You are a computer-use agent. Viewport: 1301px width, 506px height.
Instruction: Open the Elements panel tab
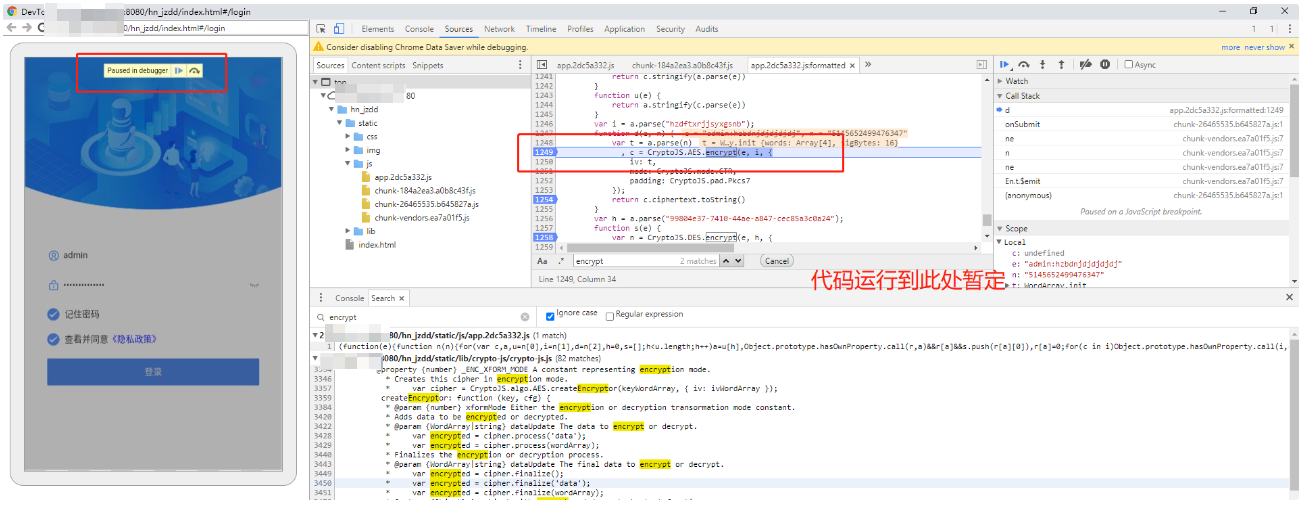378,29
